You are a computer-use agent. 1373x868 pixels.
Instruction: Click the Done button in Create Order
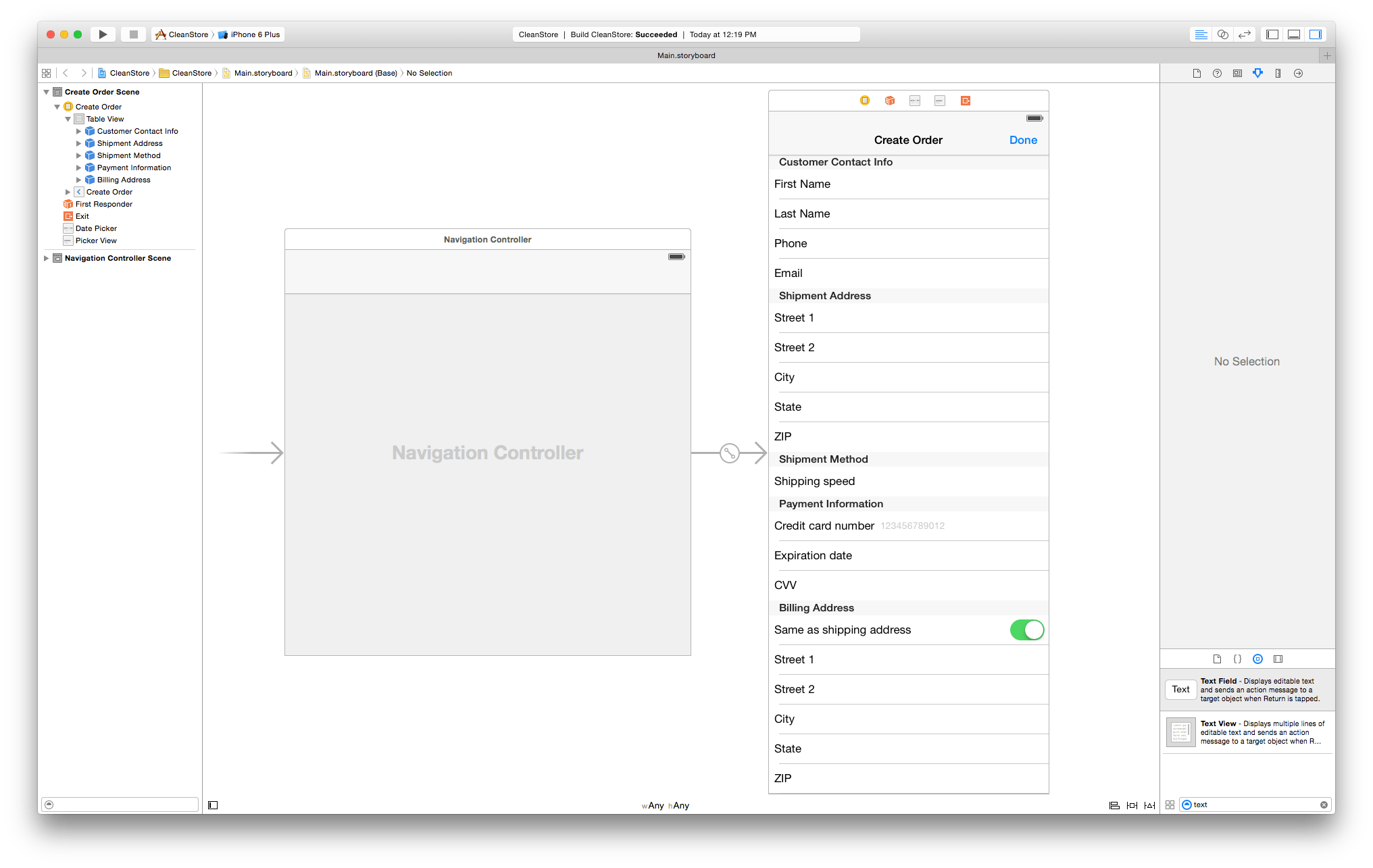(x=1023, y=140)
